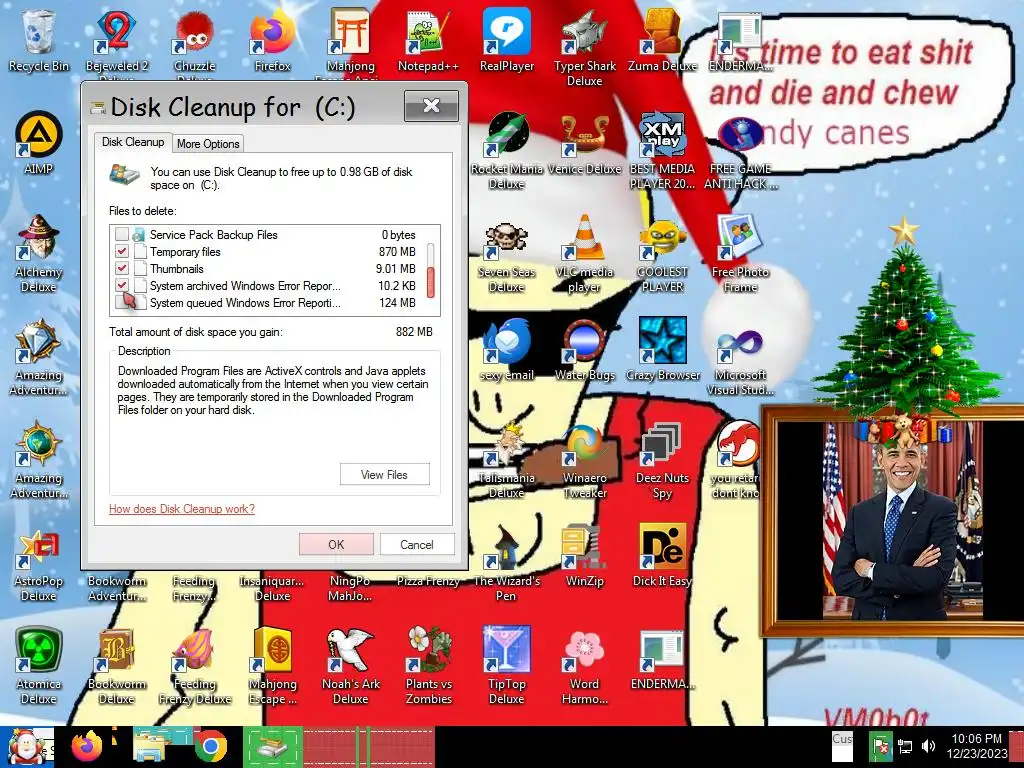1024x768 pixels.
Task: Click the Santa Start button
Action: click(x=26, y=747)
